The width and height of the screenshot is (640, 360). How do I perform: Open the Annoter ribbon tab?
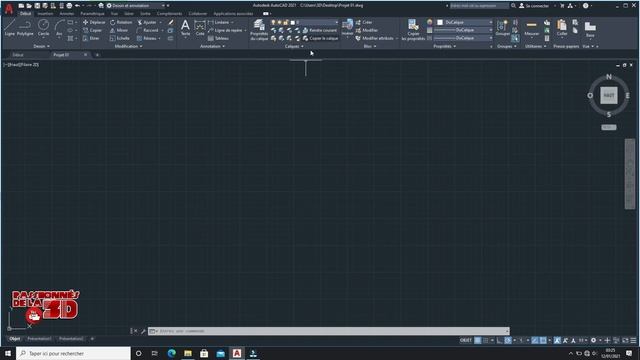point(67,14)
